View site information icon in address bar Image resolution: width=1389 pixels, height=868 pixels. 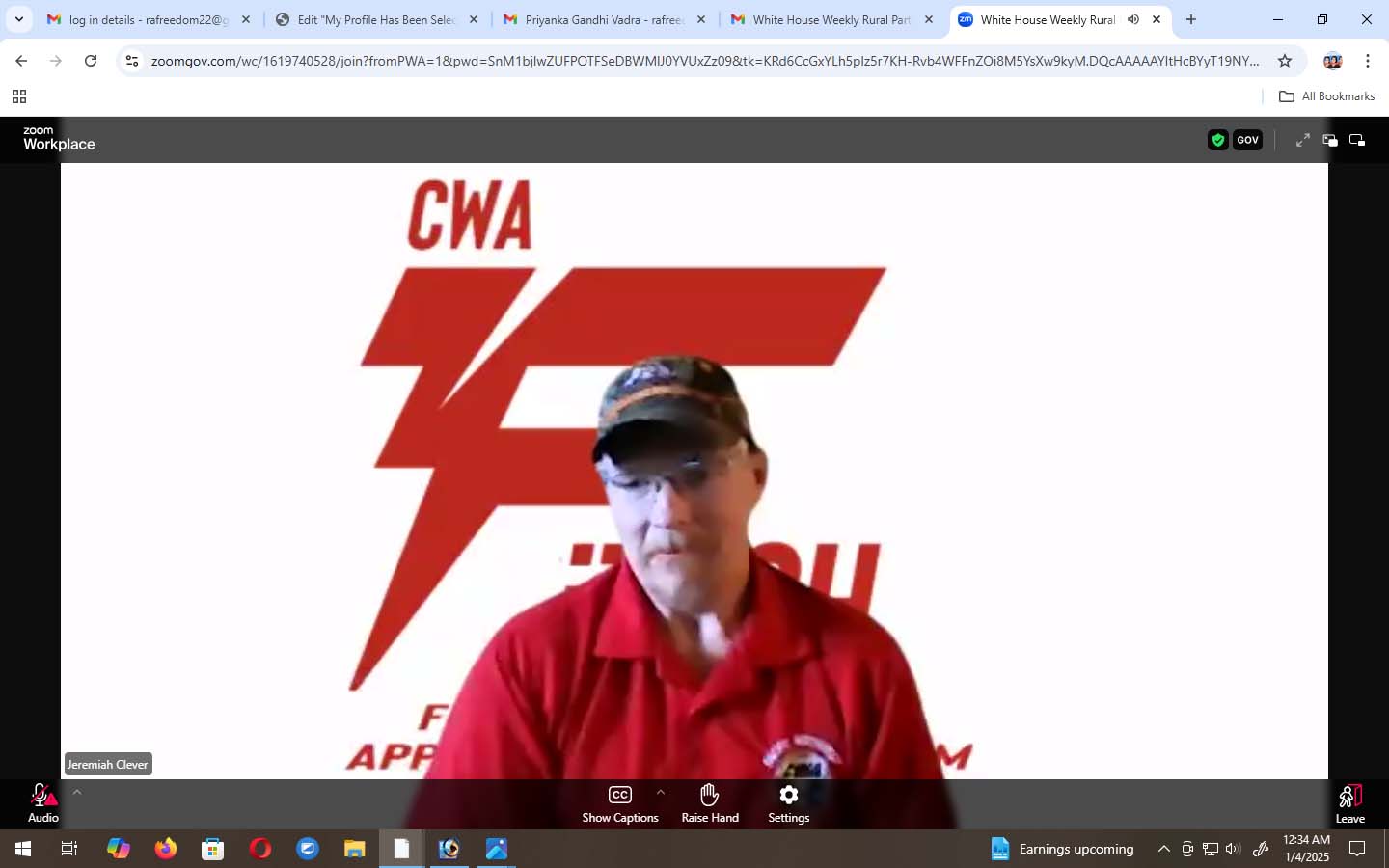click(132, 61)
